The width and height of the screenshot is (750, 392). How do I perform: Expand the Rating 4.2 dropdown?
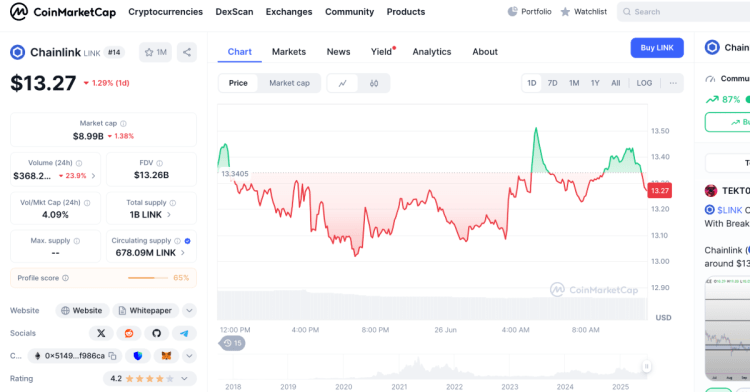(x=184, y=379)
